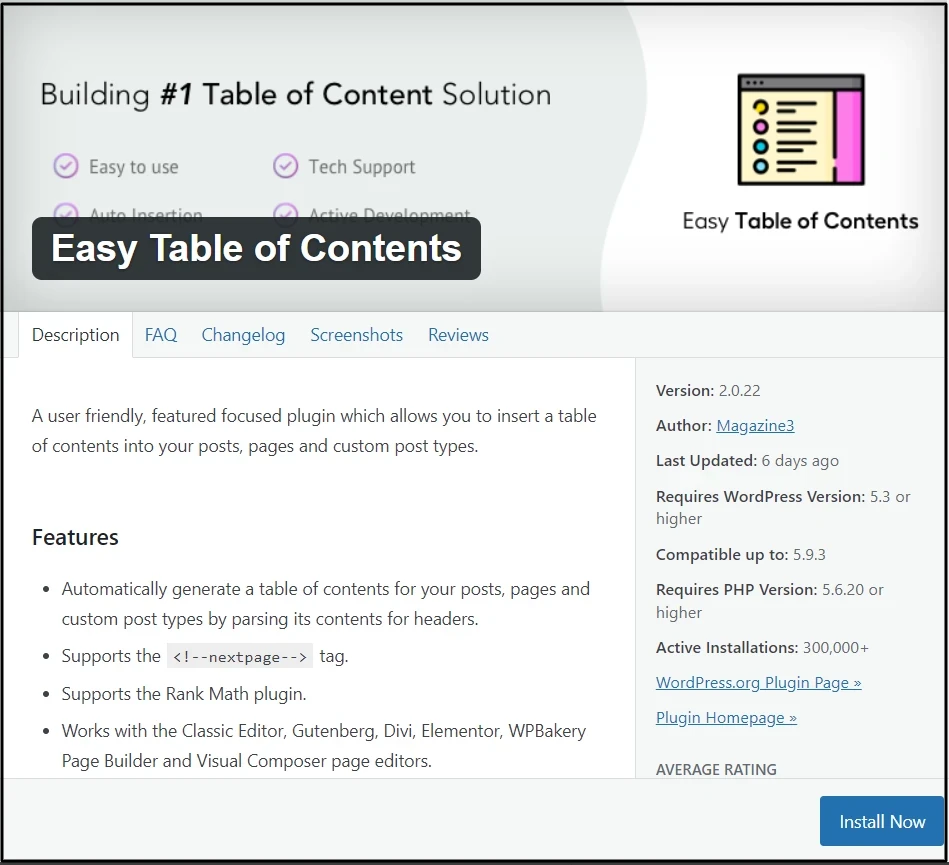Click the checkmark icon beside Tech Support
Image resolution: width=949 pixels, height=865 pixels.
pyautogui.click(x=286, y=166)
